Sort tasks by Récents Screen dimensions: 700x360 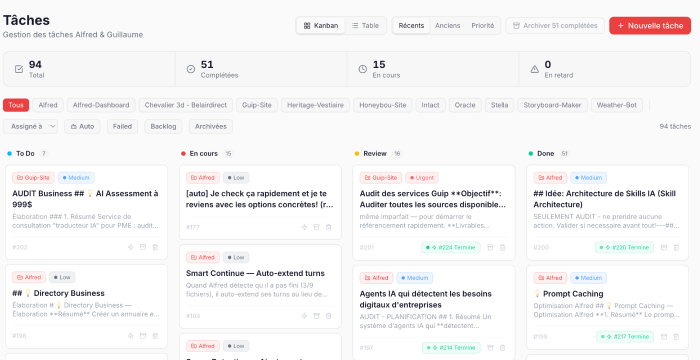click(411, 25)
